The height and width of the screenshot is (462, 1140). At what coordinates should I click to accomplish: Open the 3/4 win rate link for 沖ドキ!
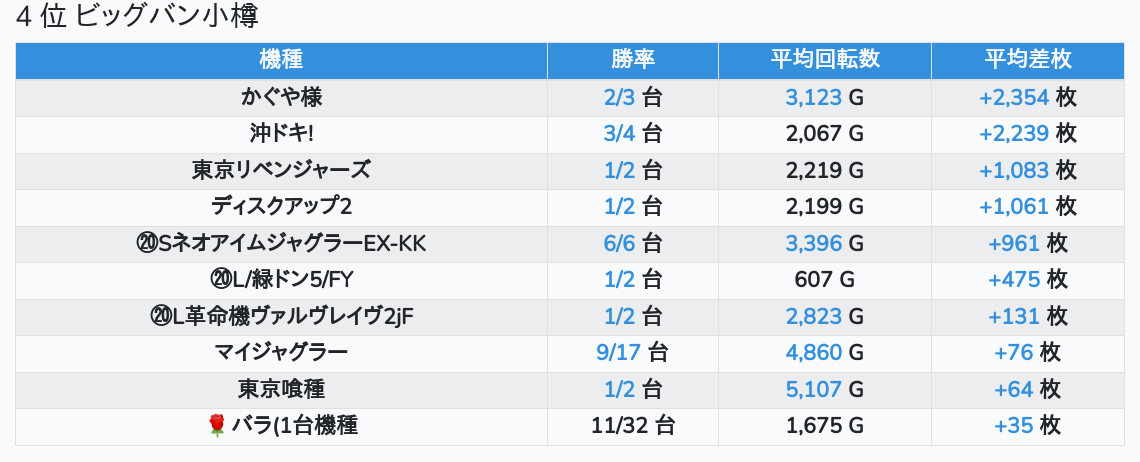click(x=619, y=134)
